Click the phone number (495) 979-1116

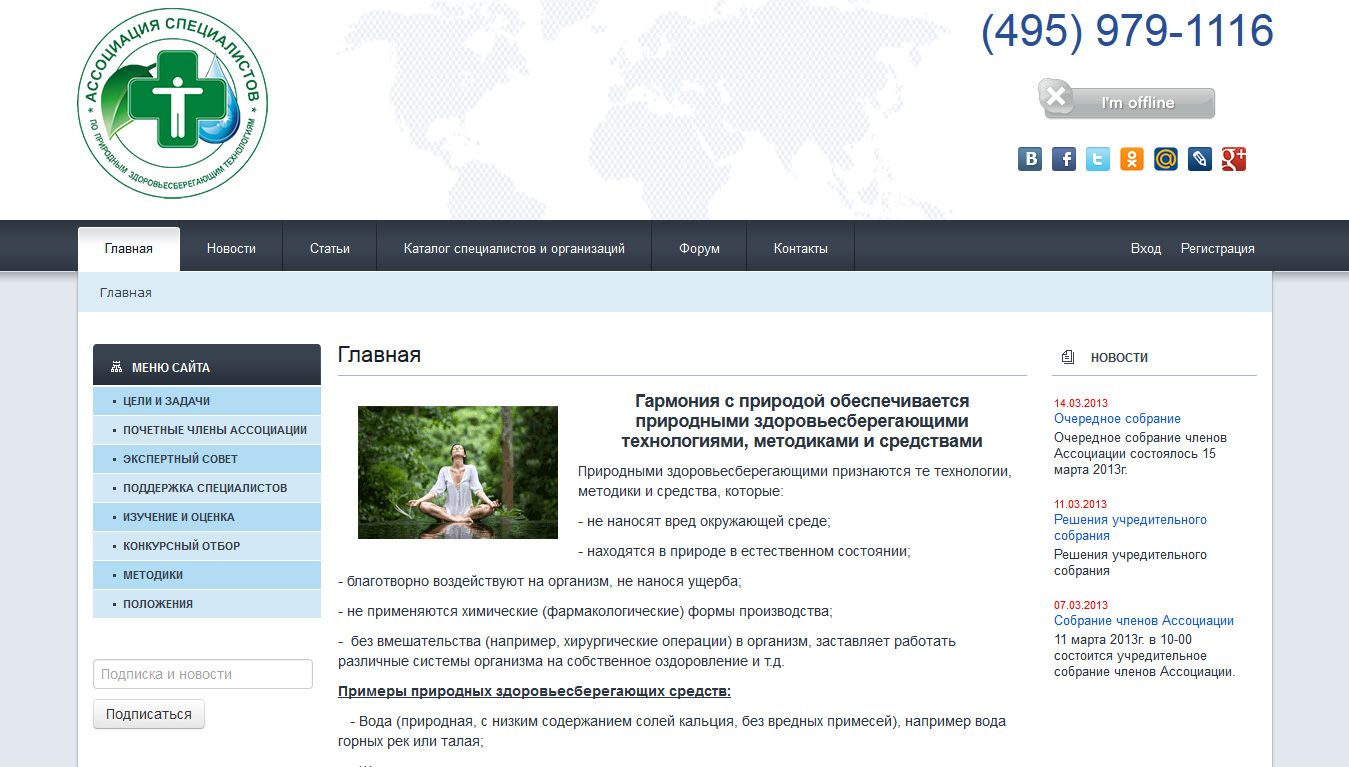click(x=1127, y=32)
